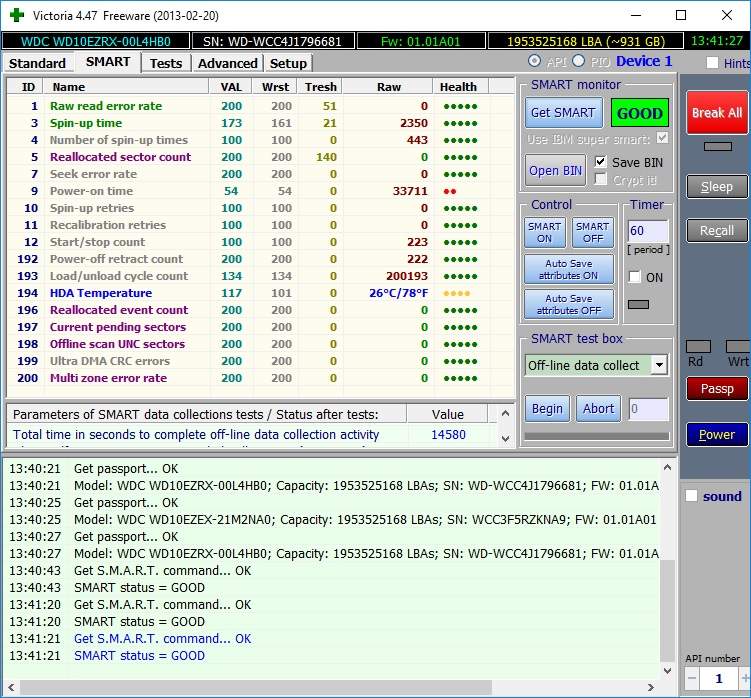This screenshot has width=751, height=698.
Task: Switch to the Tests tab
Action: click(x=166, y=63)
